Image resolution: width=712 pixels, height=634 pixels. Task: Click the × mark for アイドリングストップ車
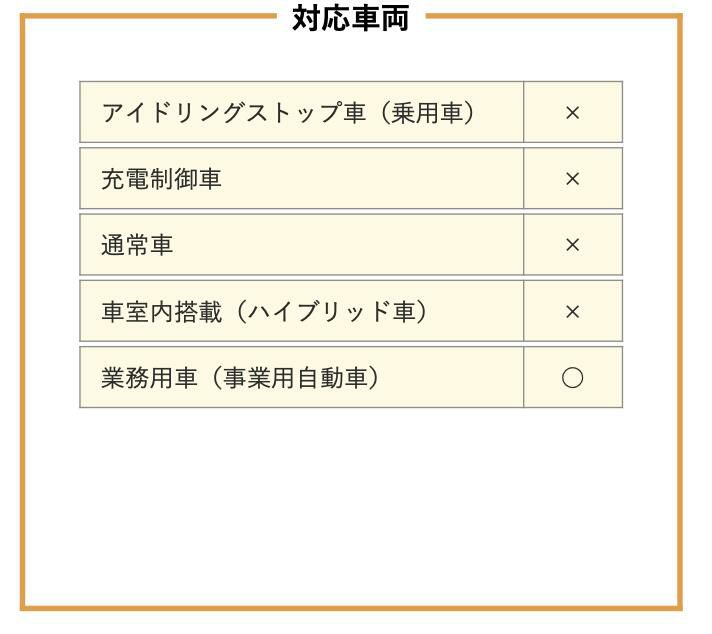pyautogui.click(x=572, y=113)
